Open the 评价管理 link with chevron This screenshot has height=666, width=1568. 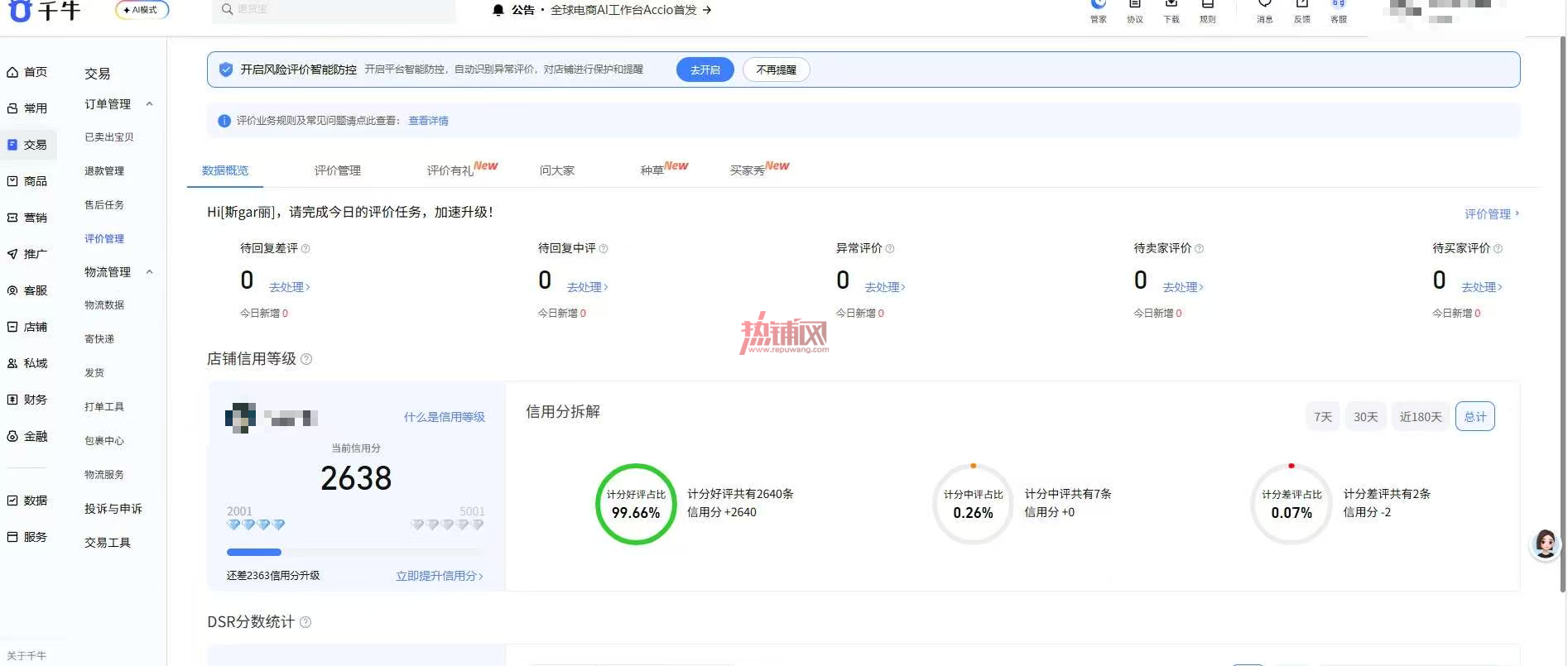pyautogui.click(x=1492, y=214)
